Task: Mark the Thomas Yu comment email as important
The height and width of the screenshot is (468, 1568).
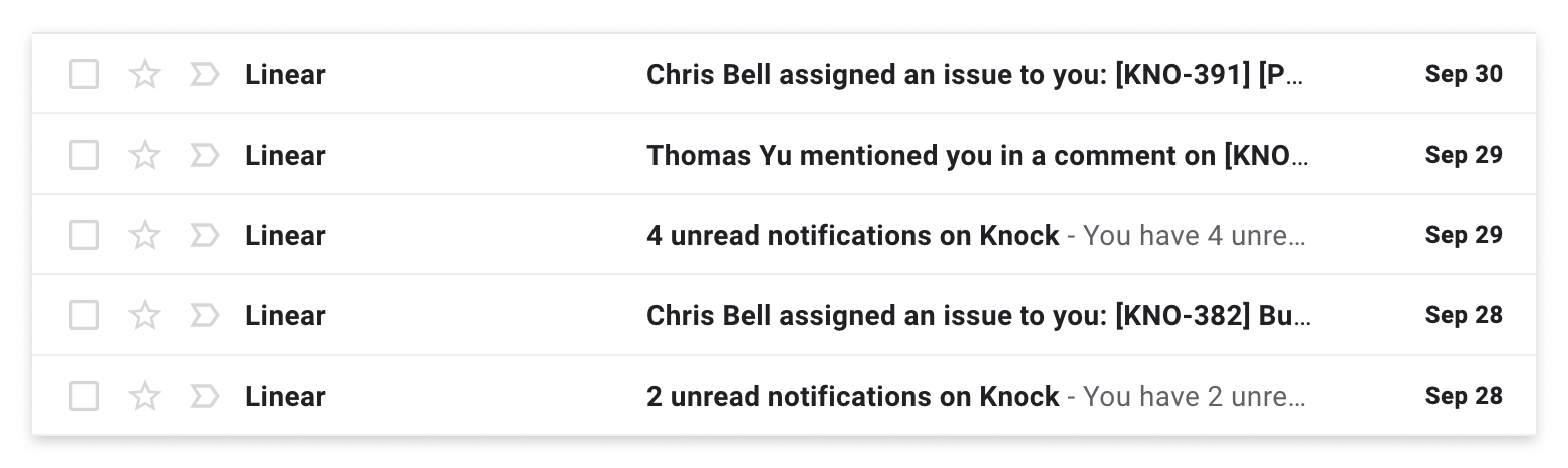Action: (x=203, y=155)
